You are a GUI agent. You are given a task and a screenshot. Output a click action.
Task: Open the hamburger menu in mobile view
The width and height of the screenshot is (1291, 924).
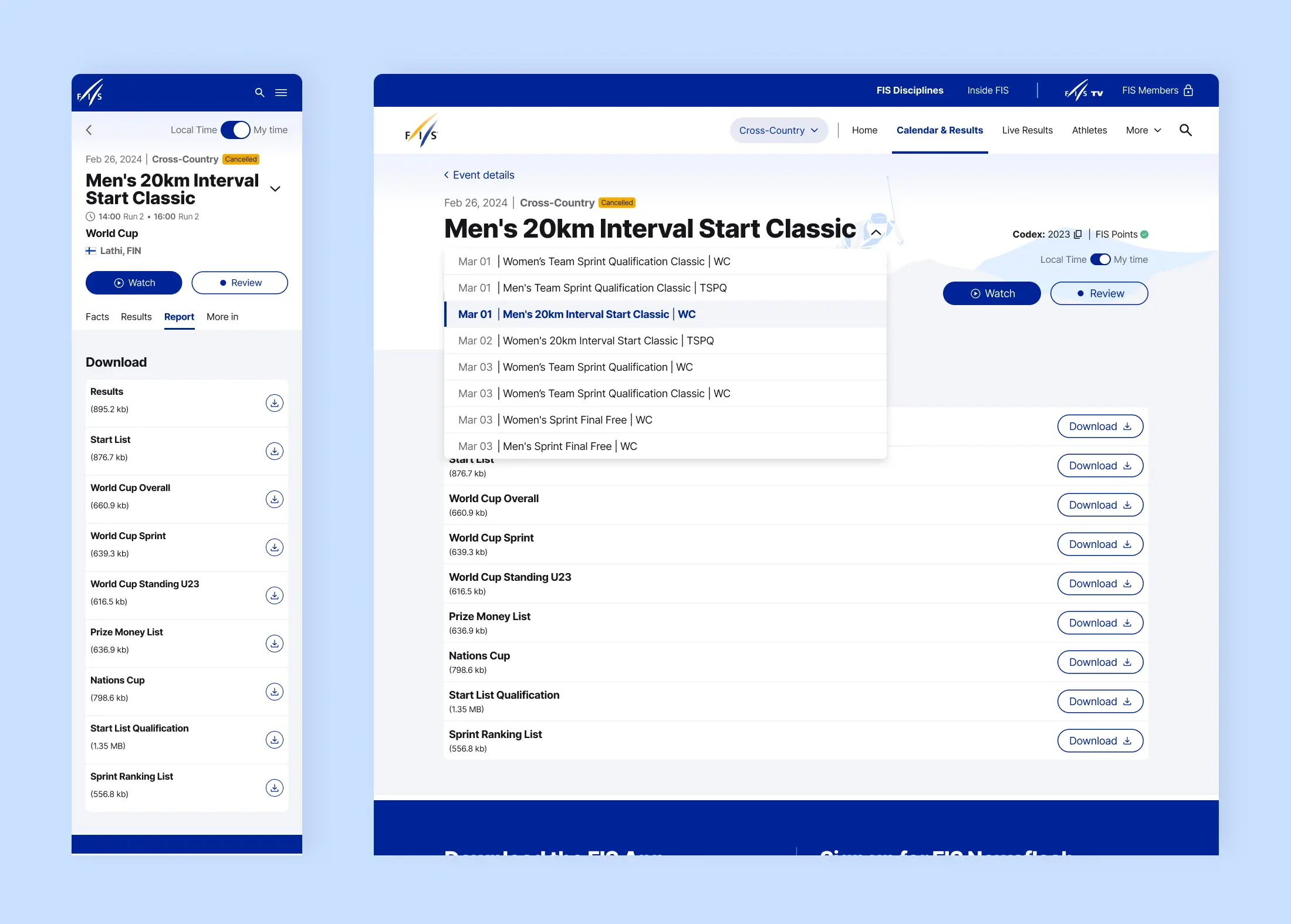coord(281,93)
